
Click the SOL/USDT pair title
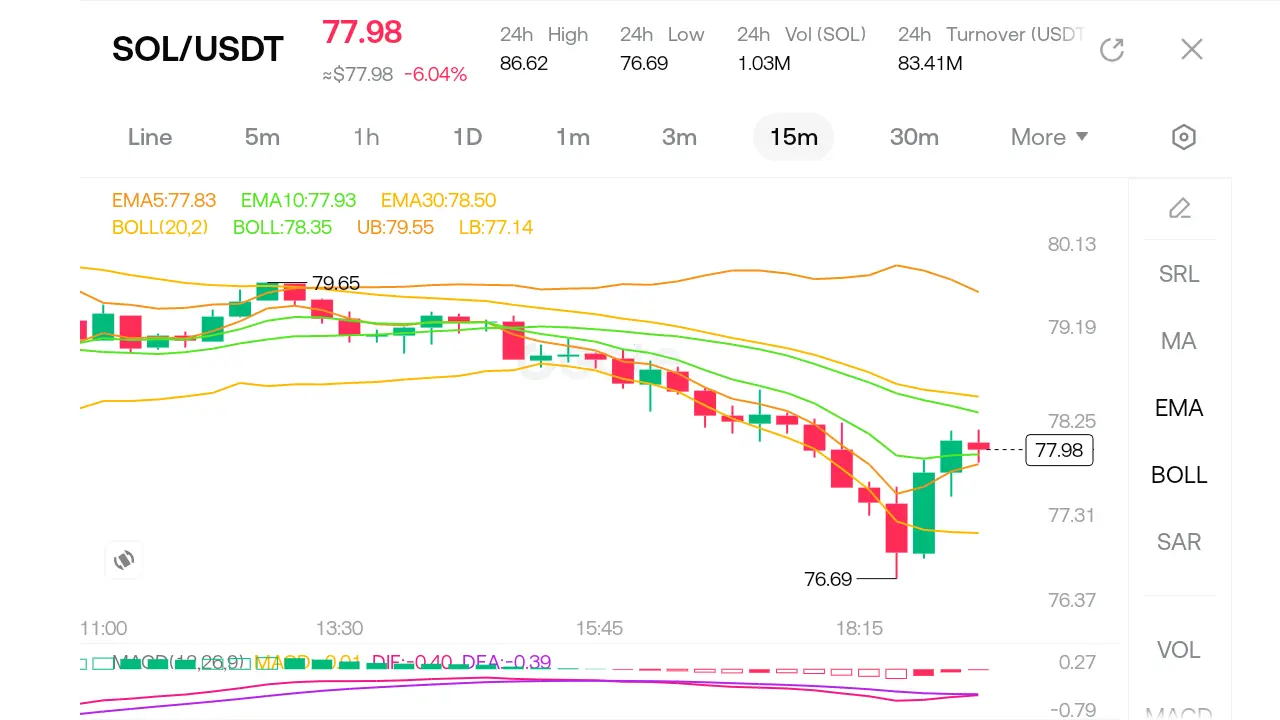pyautogui.click(x=198, y=49)
